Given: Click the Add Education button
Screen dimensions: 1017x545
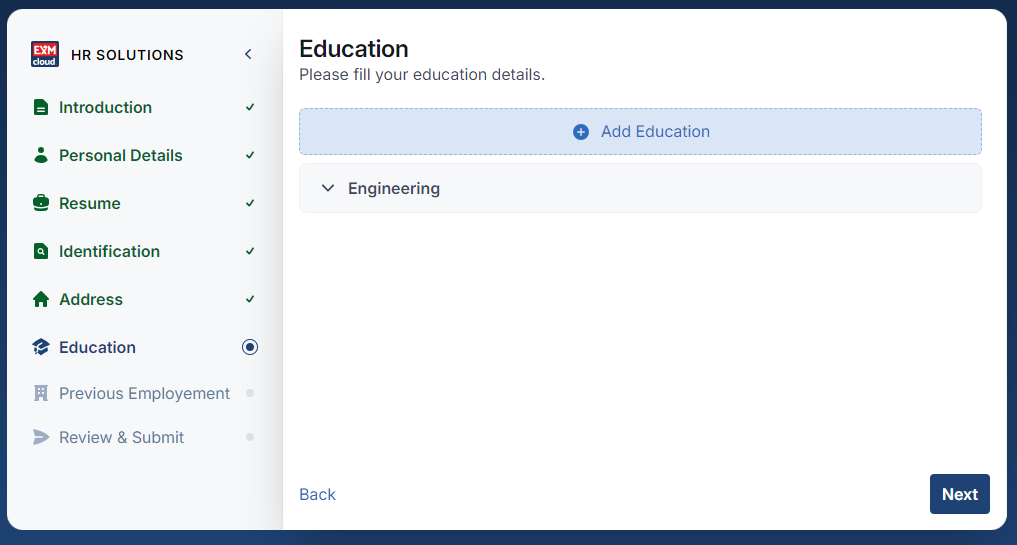Looking at the screenshot, I should click(640, 132).
